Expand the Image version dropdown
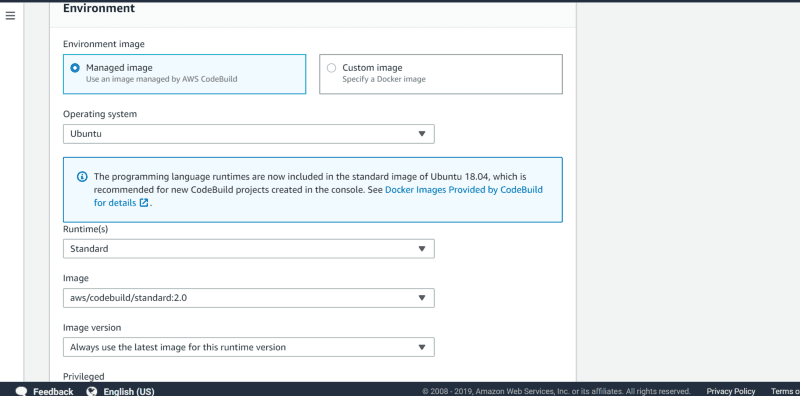The height and width of the screenshot is (396, 800). 249,347
